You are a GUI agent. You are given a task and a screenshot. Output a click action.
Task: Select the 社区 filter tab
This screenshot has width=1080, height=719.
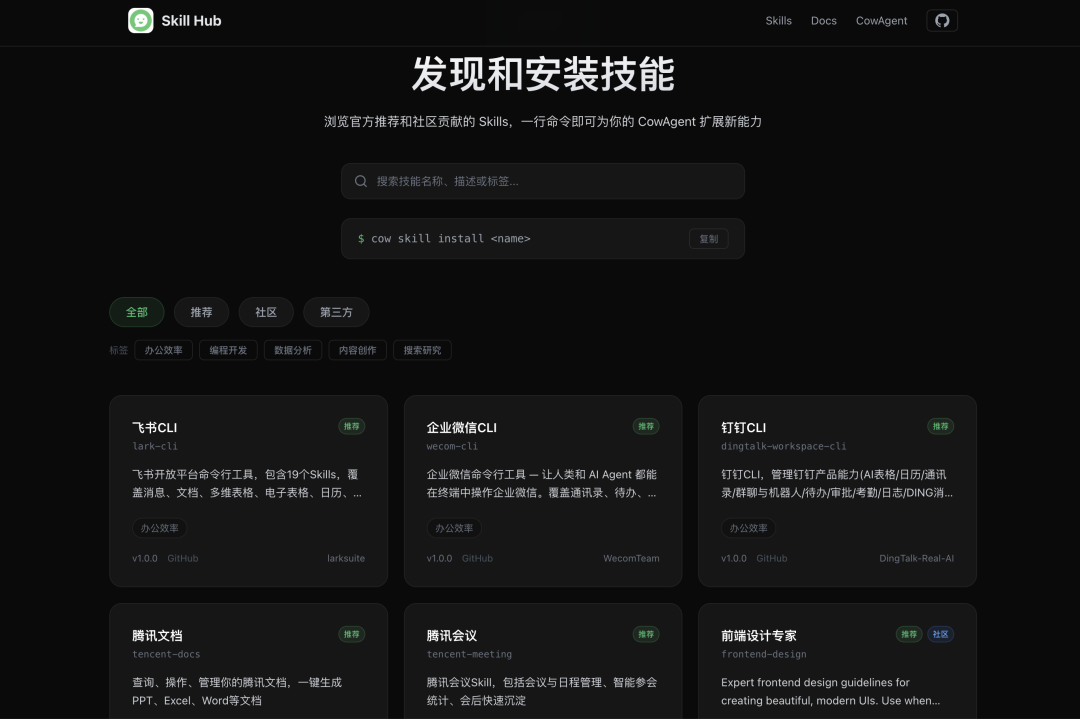click(x=266, y=312)
